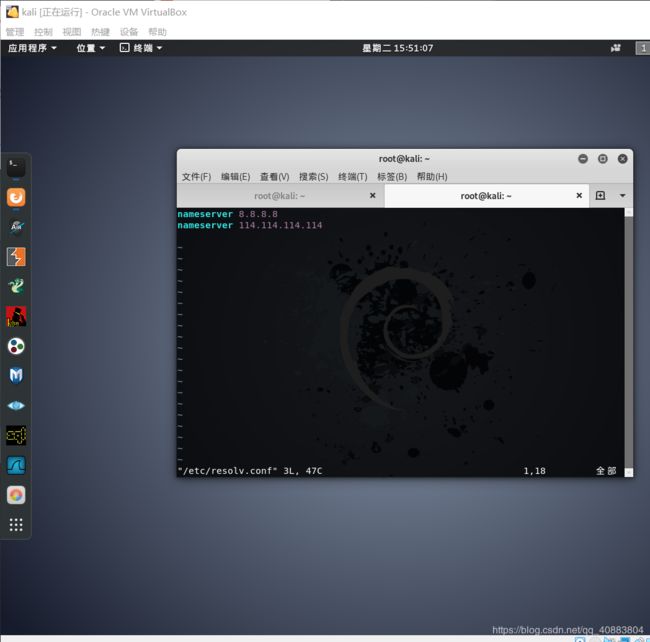Close the root@kali terminal window
The image size is (650, 642).
pos(622,159)
